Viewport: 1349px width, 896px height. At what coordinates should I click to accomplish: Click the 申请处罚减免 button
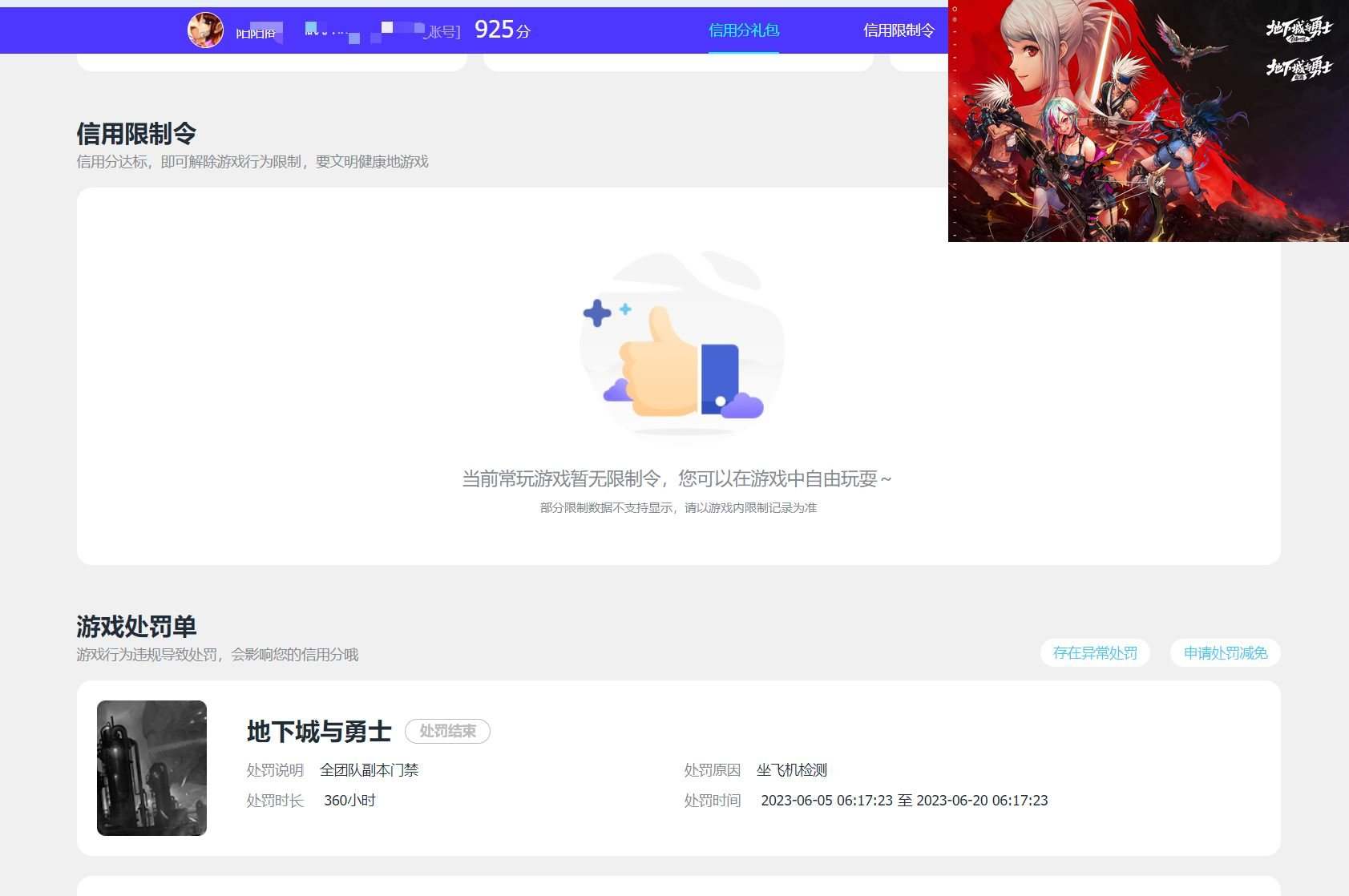coord(1226,652)
